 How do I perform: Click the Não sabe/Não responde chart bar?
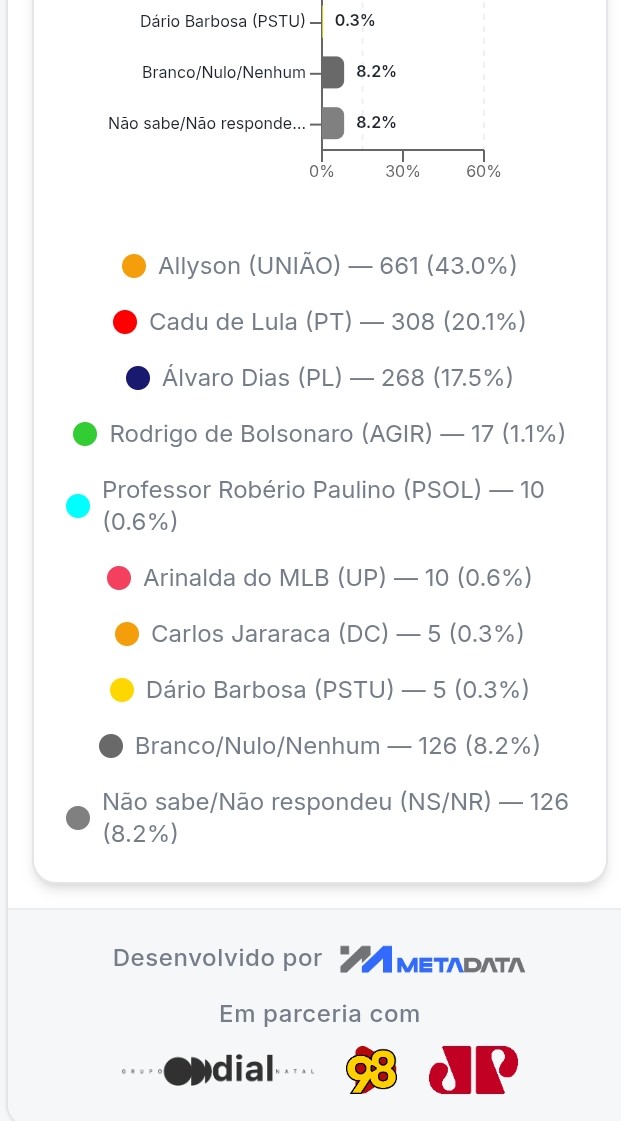click(333, 123)
